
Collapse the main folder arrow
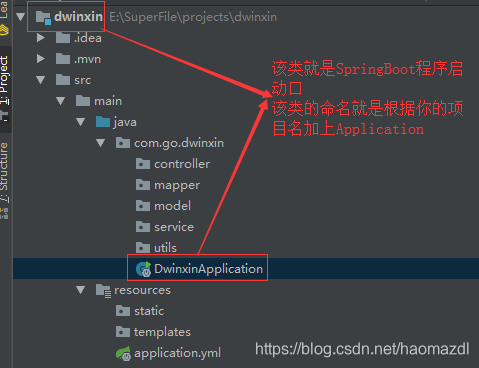click(x=61, y=101)
